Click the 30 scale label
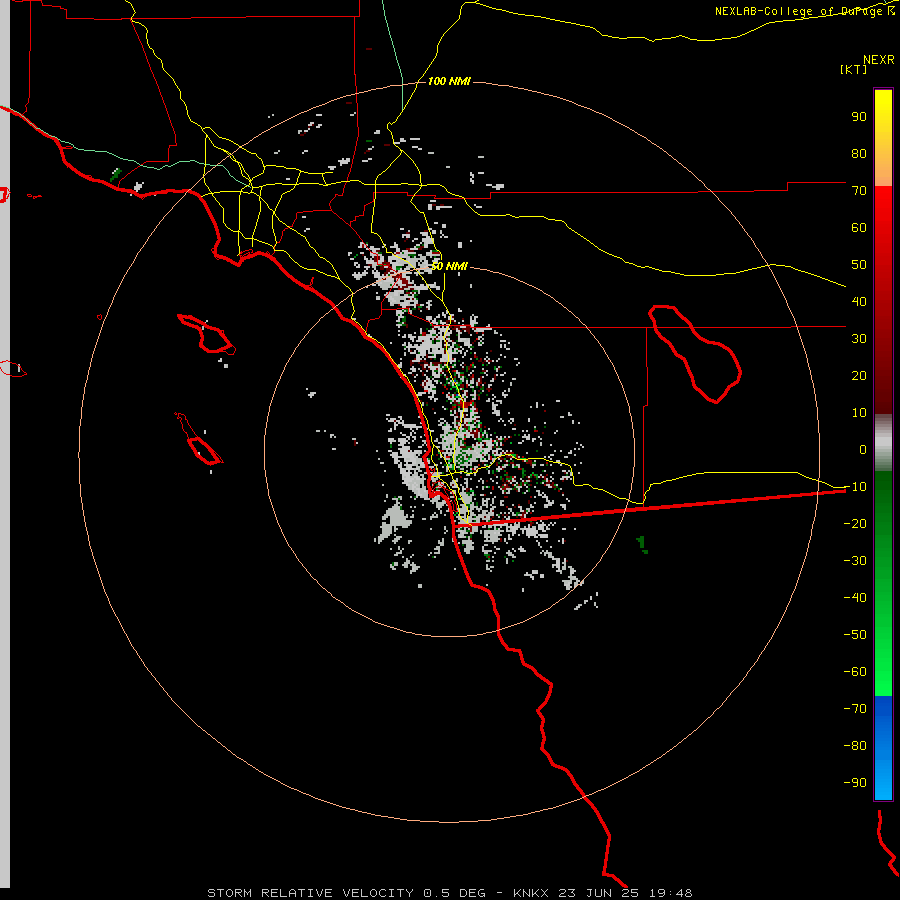The image size is (900, 900). [x=859, y=339]
